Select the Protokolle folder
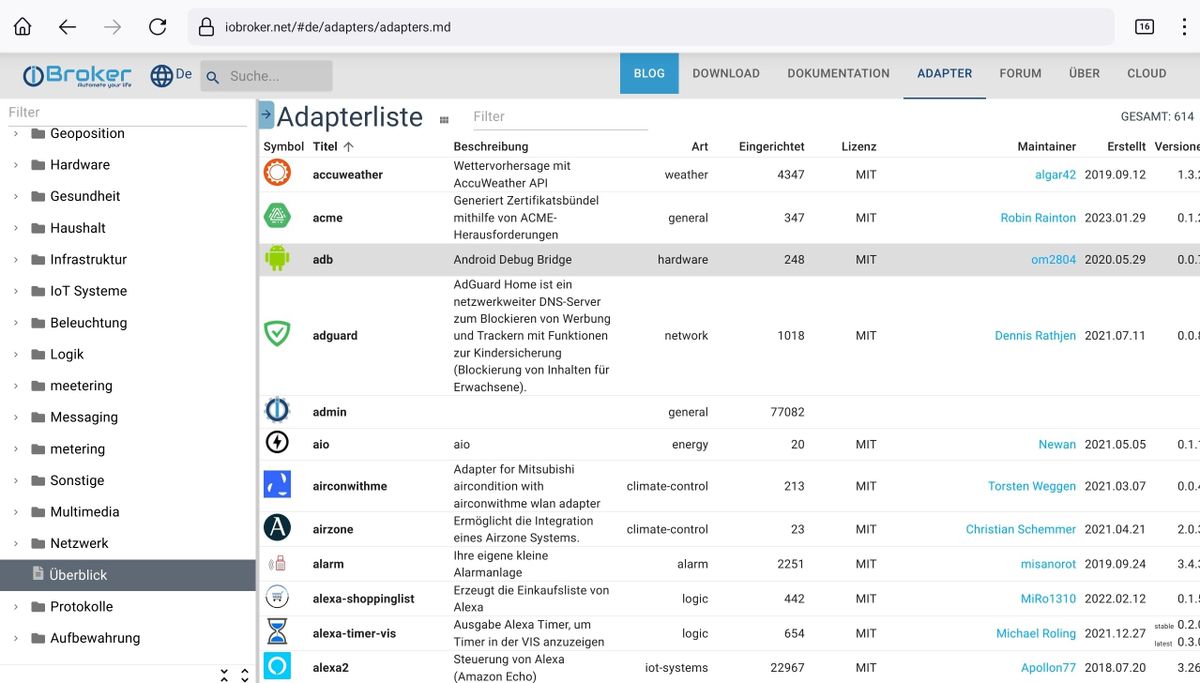 pyautogui.click(x=81, y=606)
